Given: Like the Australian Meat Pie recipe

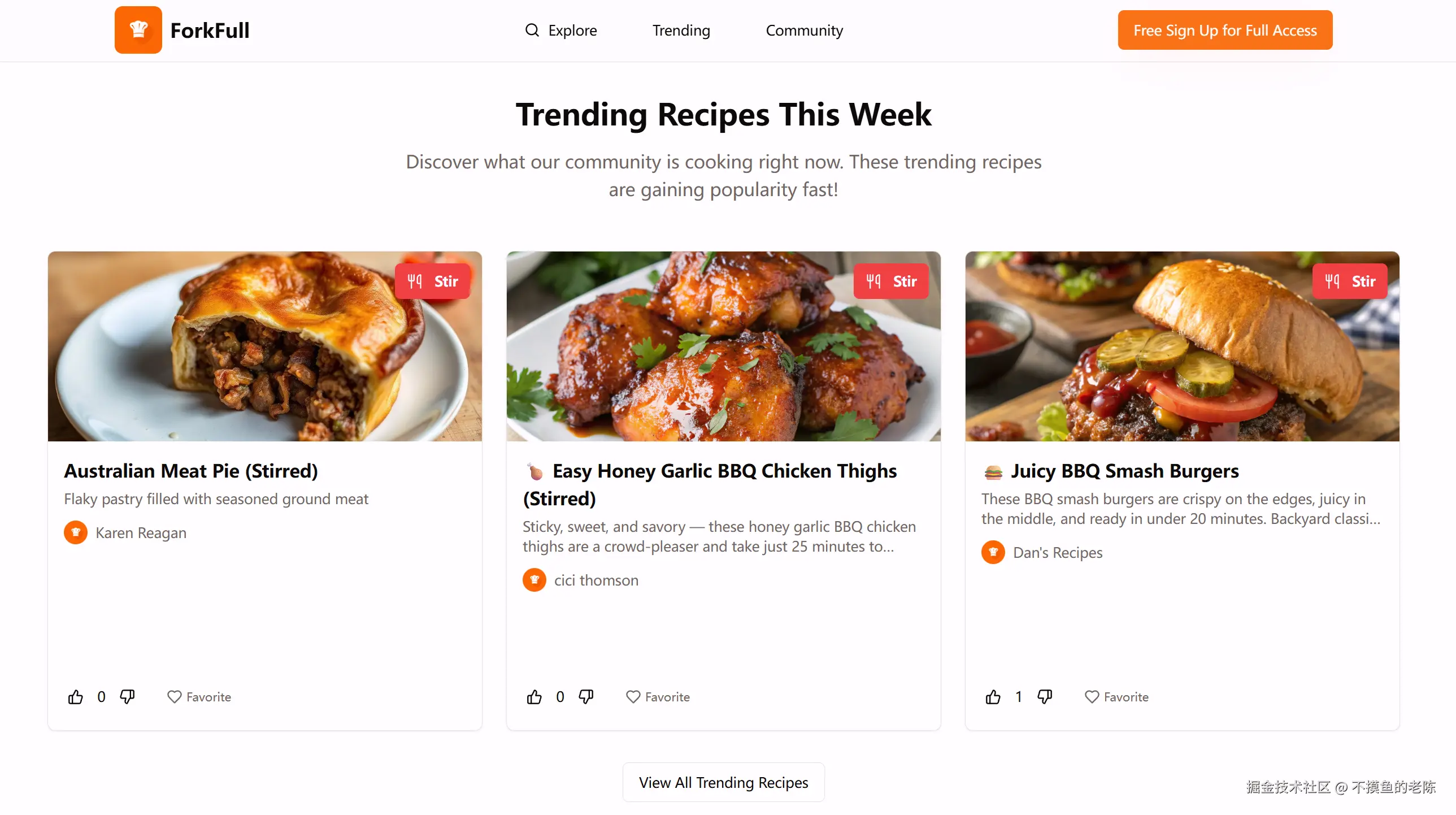Looking at the screenshot, I should (x=76, y=697).
